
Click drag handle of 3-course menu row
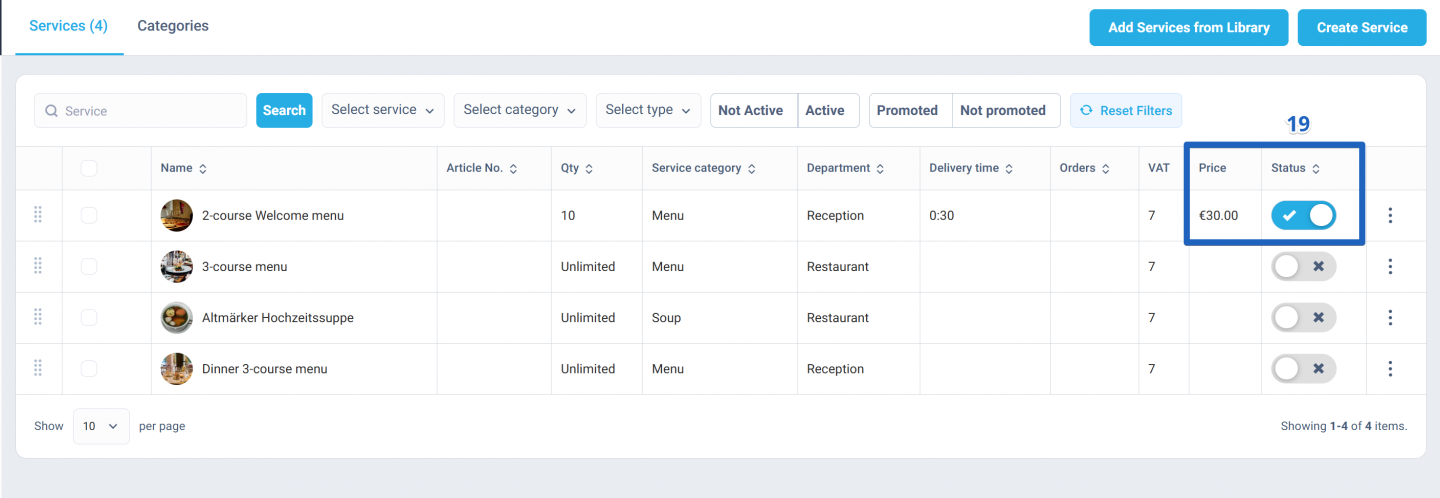coord(38,266)
